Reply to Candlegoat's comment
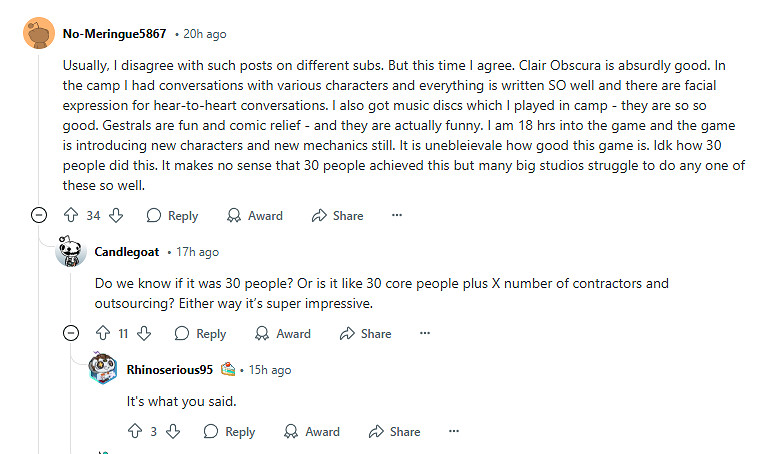Image resolution: width=765 pixels, height=454 pixels. click(201, 334)
